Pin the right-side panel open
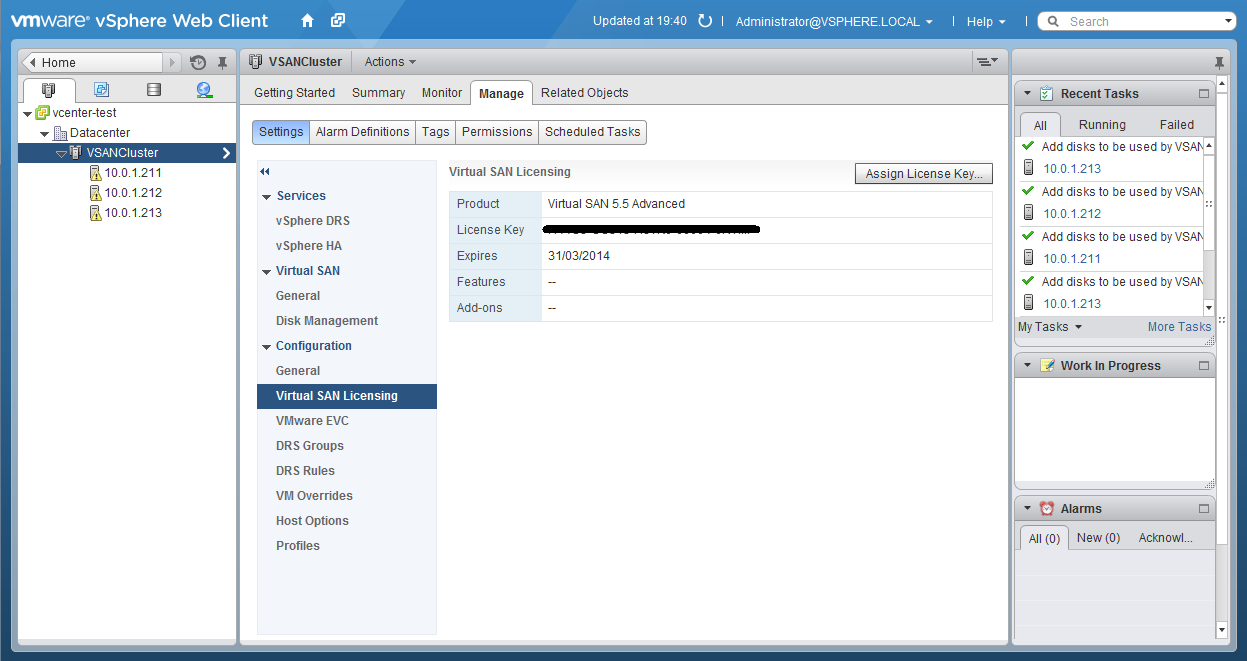 (1218, 61)
